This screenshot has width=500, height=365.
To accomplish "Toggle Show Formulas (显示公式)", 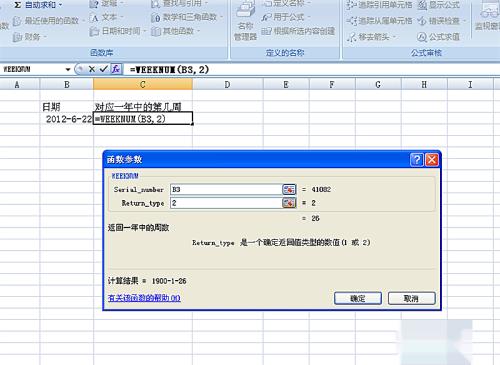I will (438, 5).
